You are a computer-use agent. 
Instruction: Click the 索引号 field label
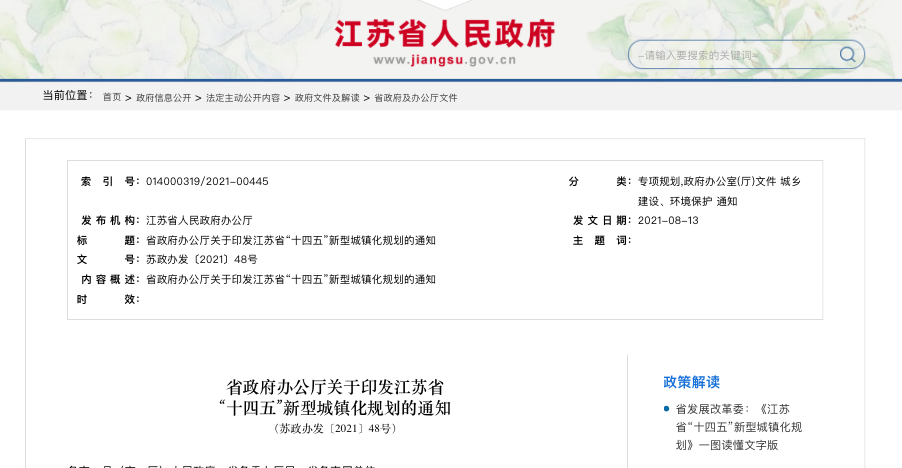(x=109, y=181)
